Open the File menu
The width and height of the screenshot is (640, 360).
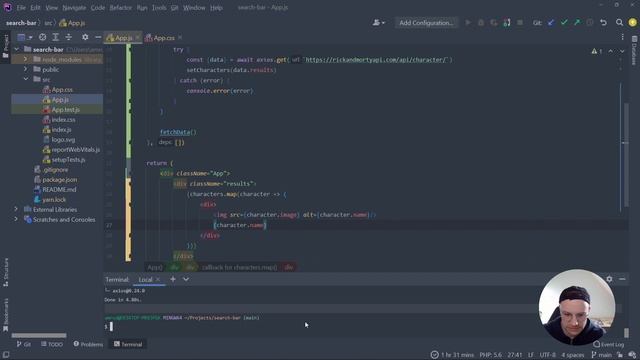[x=21, y=7]
